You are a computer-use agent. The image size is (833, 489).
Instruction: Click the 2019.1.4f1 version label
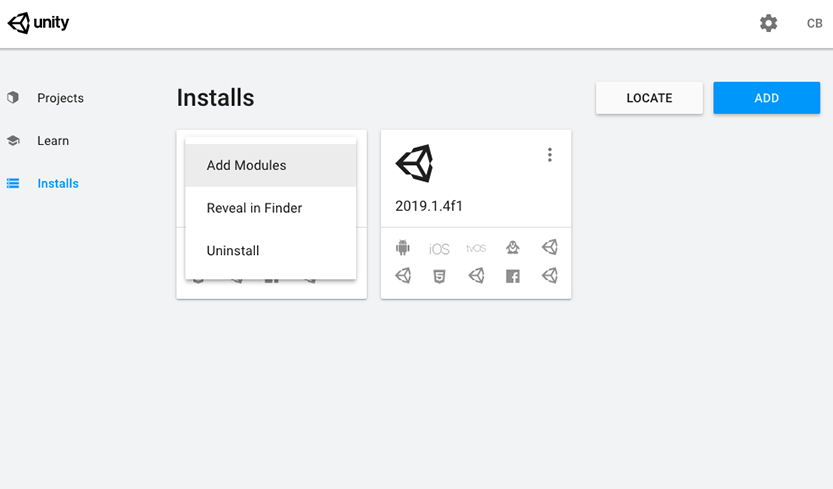click(429, 206)
